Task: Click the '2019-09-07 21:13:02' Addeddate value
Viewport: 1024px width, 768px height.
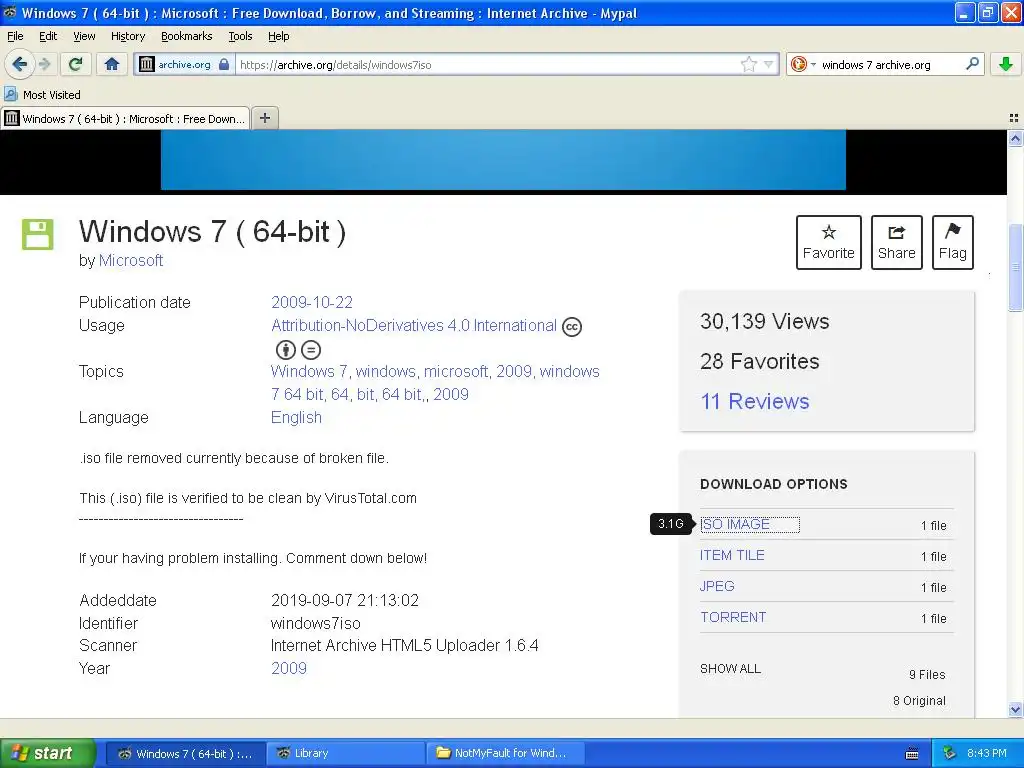Action: tap(345, 600)
